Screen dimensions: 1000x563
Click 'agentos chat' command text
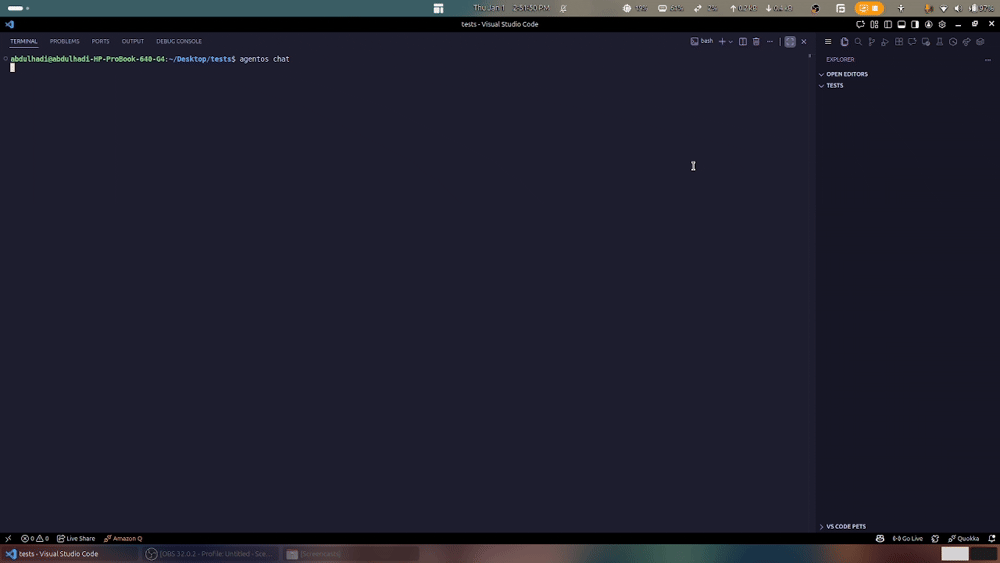click(x=264, y=59)
